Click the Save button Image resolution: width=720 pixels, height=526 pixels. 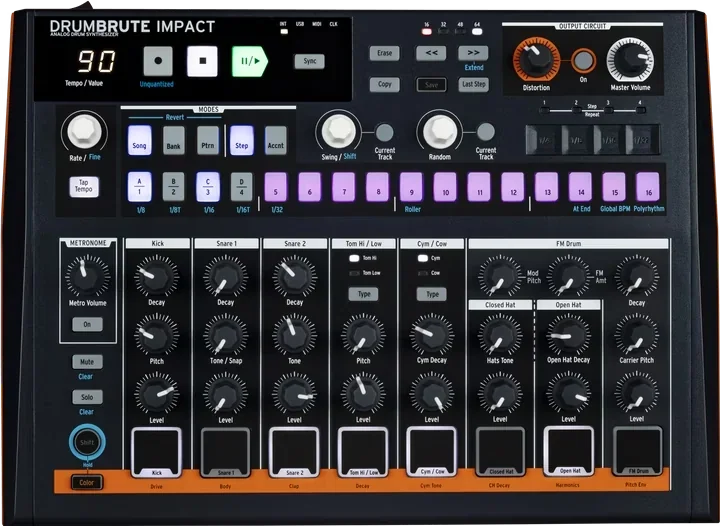tap(431, 84)
